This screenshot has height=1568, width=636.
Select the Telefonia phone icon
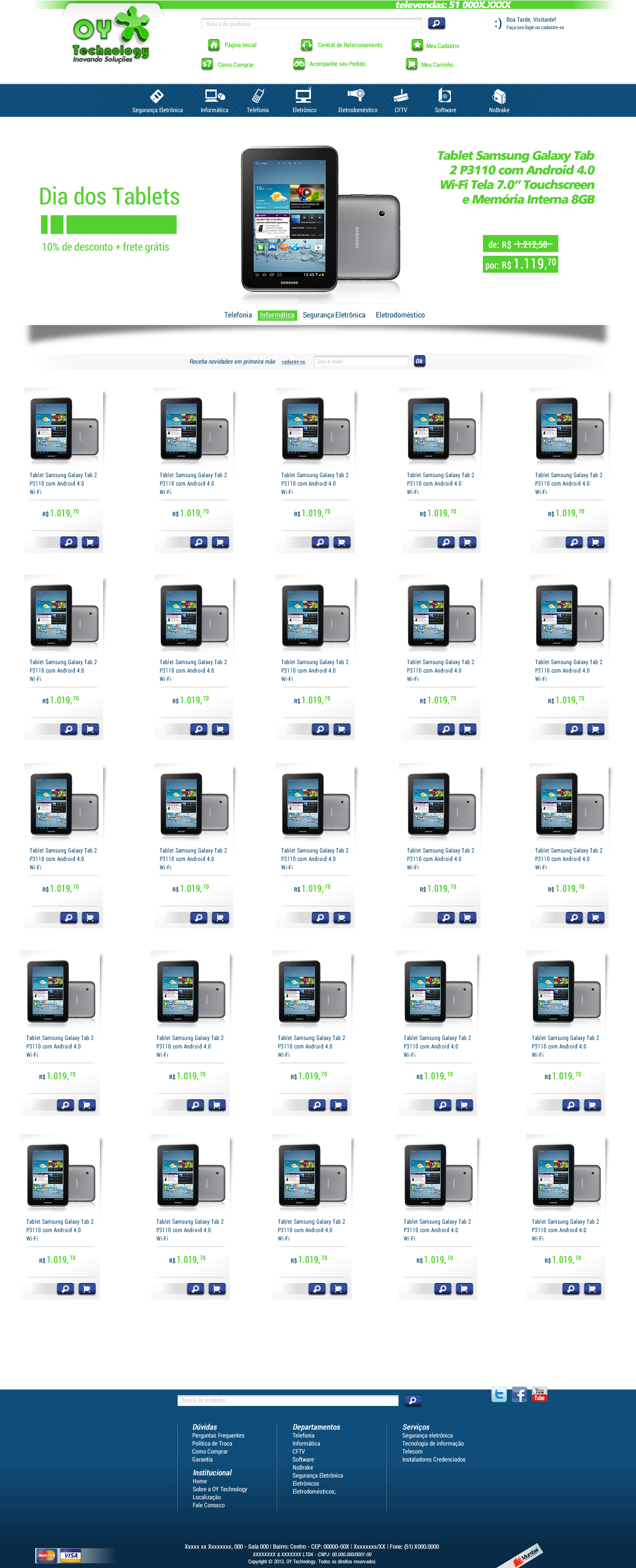[x=257, y=96]
